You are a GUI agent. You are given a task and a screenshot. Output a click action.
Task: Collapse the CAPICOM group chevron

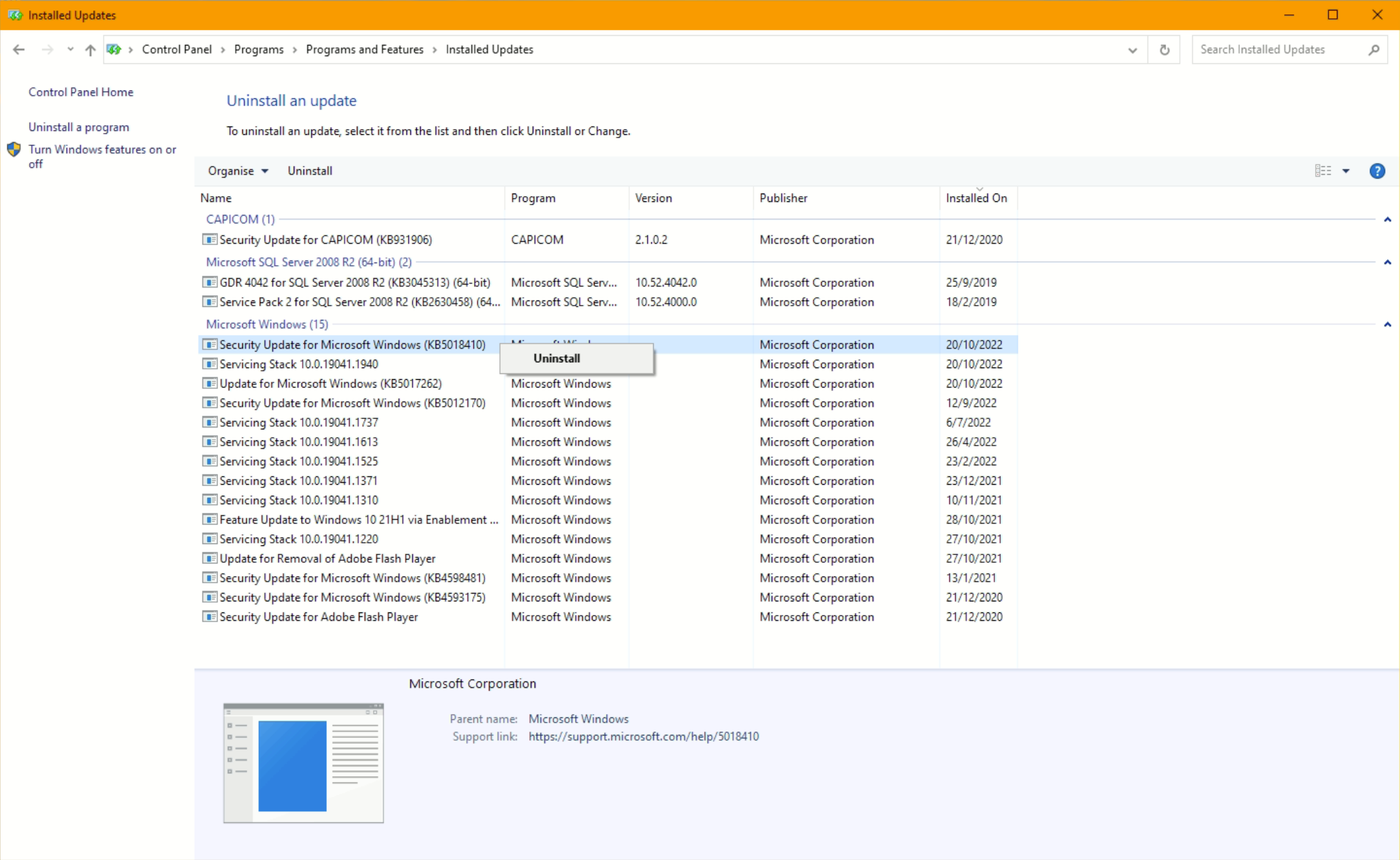tap(1387, 220)
